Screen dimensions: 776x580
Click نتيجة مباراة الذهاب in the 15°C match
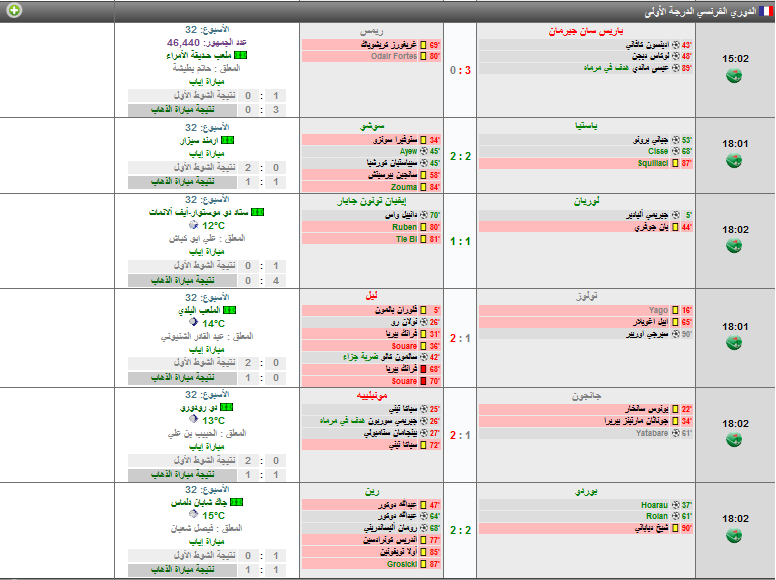(183, 570)
